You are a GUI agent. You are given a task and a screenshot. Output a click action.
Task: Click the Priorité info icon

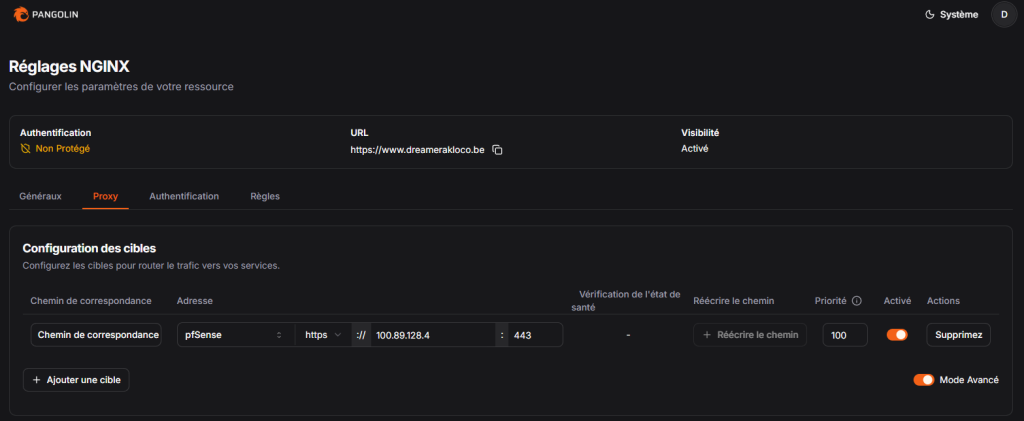point(857,300)
